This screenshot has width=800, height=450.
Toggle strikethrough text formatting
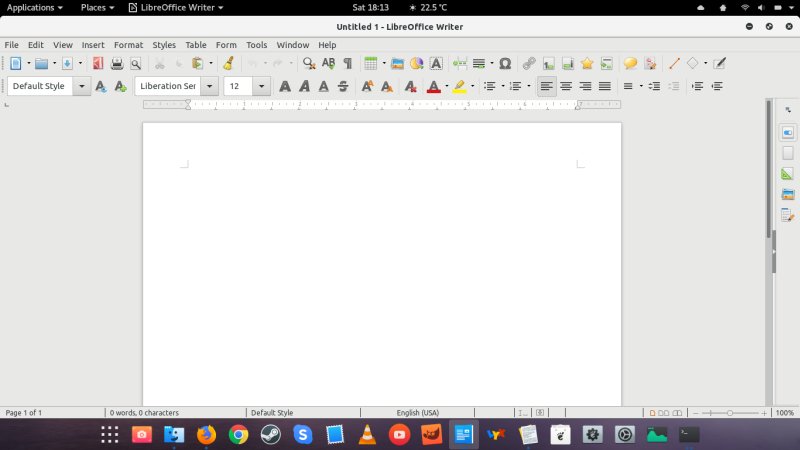tap(343, 86)
